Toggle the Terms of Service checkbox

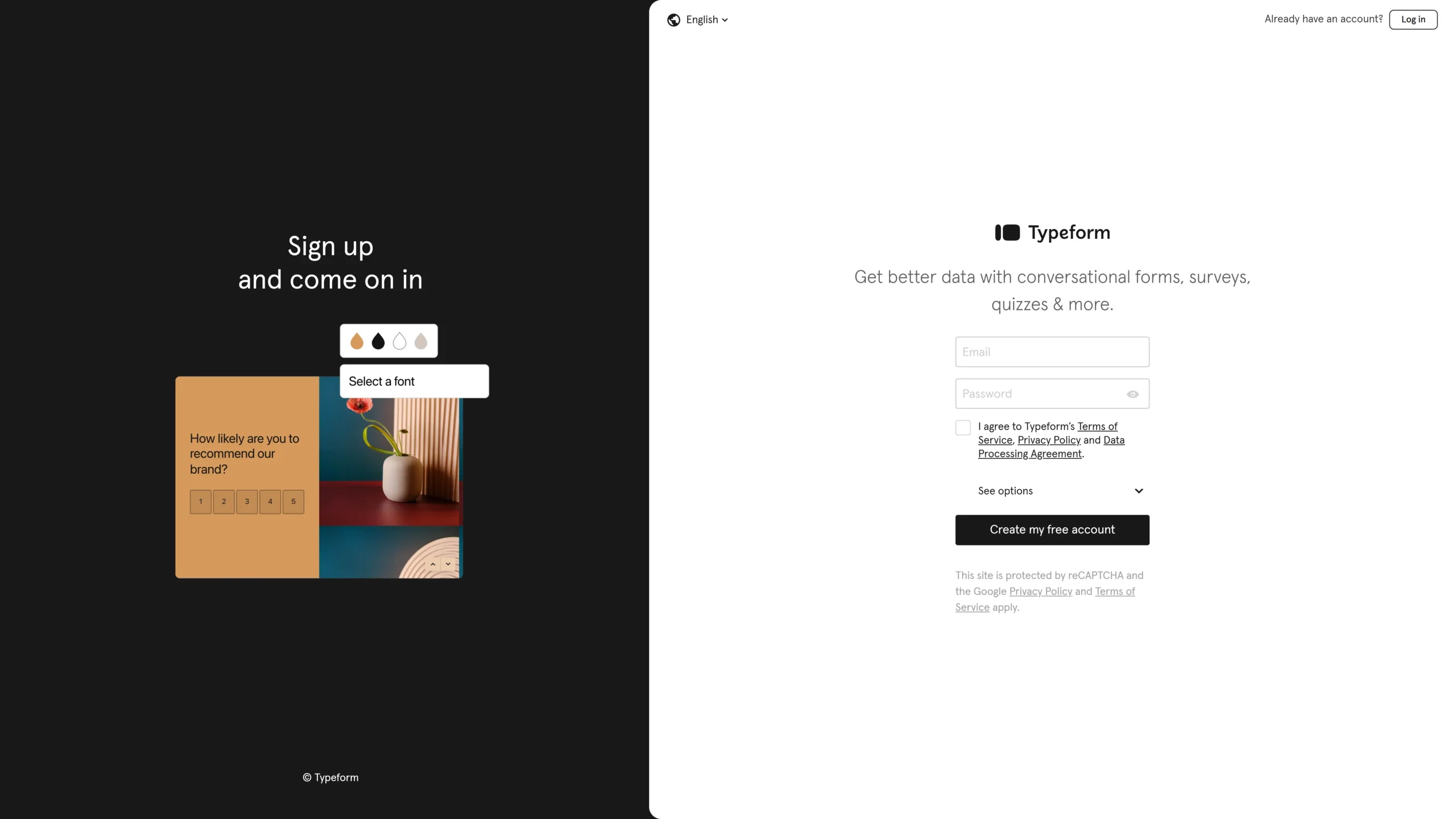[x=963, y=428]
